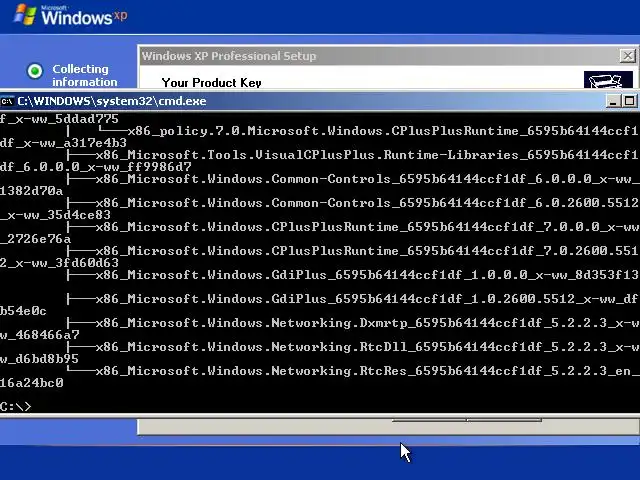This screenshot has height=480, width=640.
Task: Click the Networking.RtcRes tree entry
Action: (x=367, y=371)
